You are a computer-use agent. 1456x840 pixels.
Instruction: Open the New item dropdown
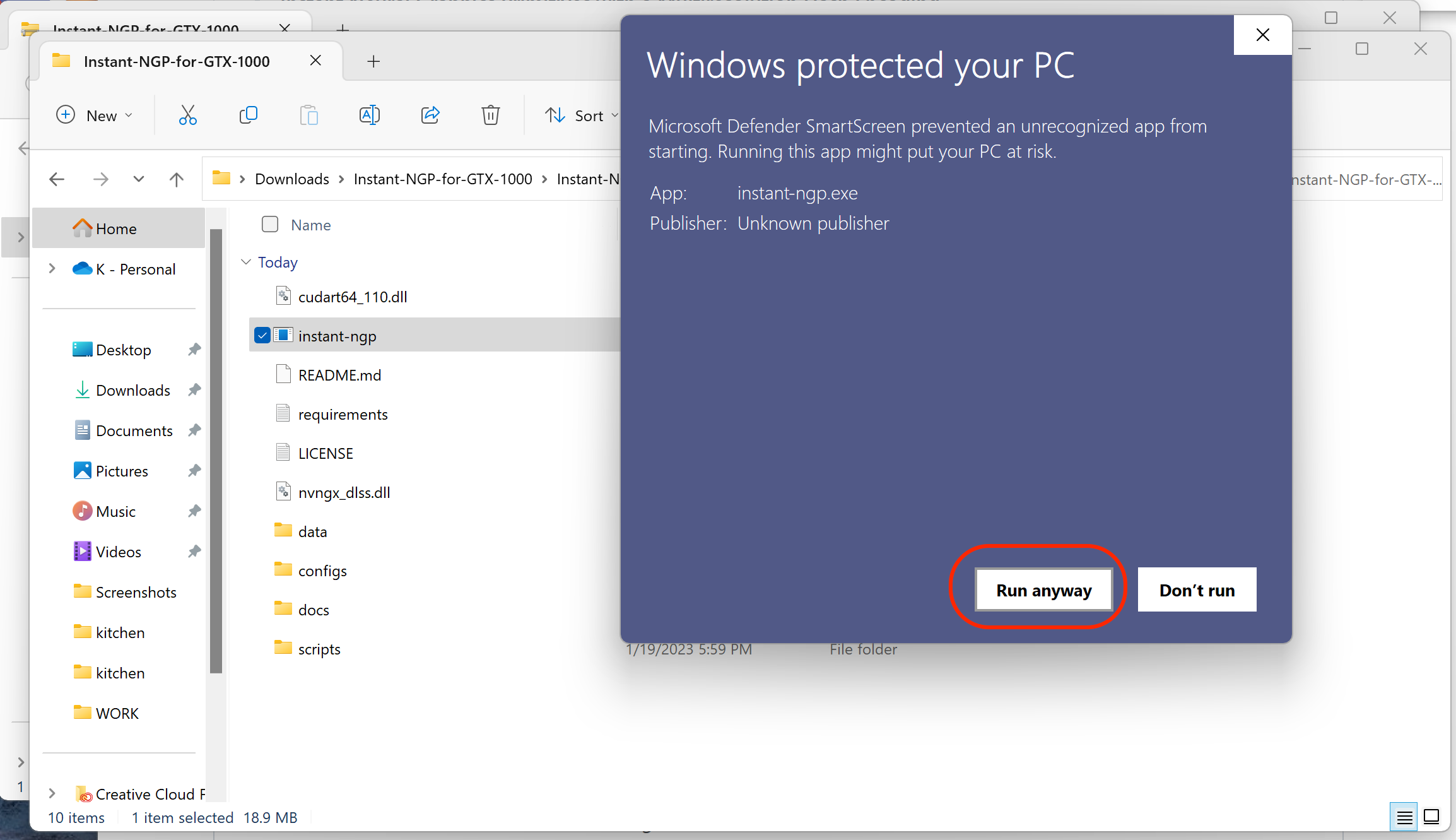tap(95, 115)
